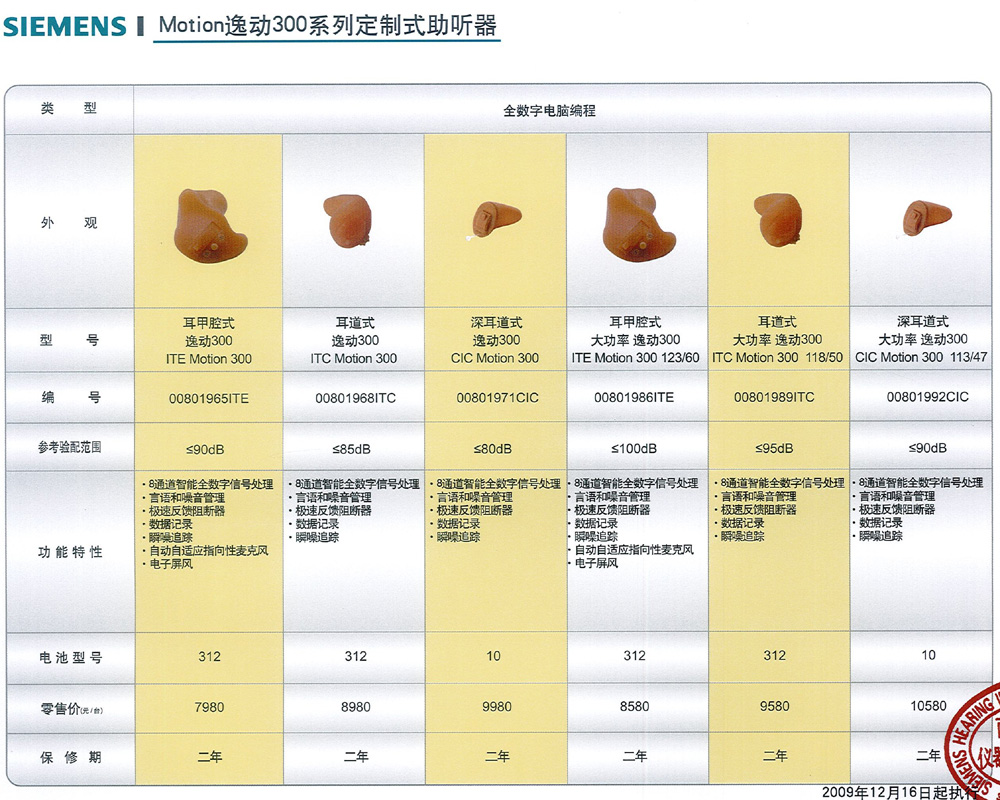The height and width of the screenshot is (800, 1000).
Task: Select the retail price "8980"
Action: point(355,707)
